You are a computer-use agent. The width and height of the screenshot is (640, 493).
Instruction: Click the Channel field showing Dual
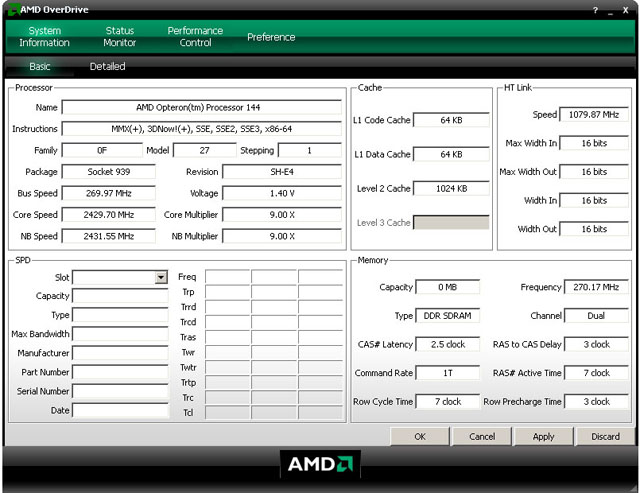(596, 315)
